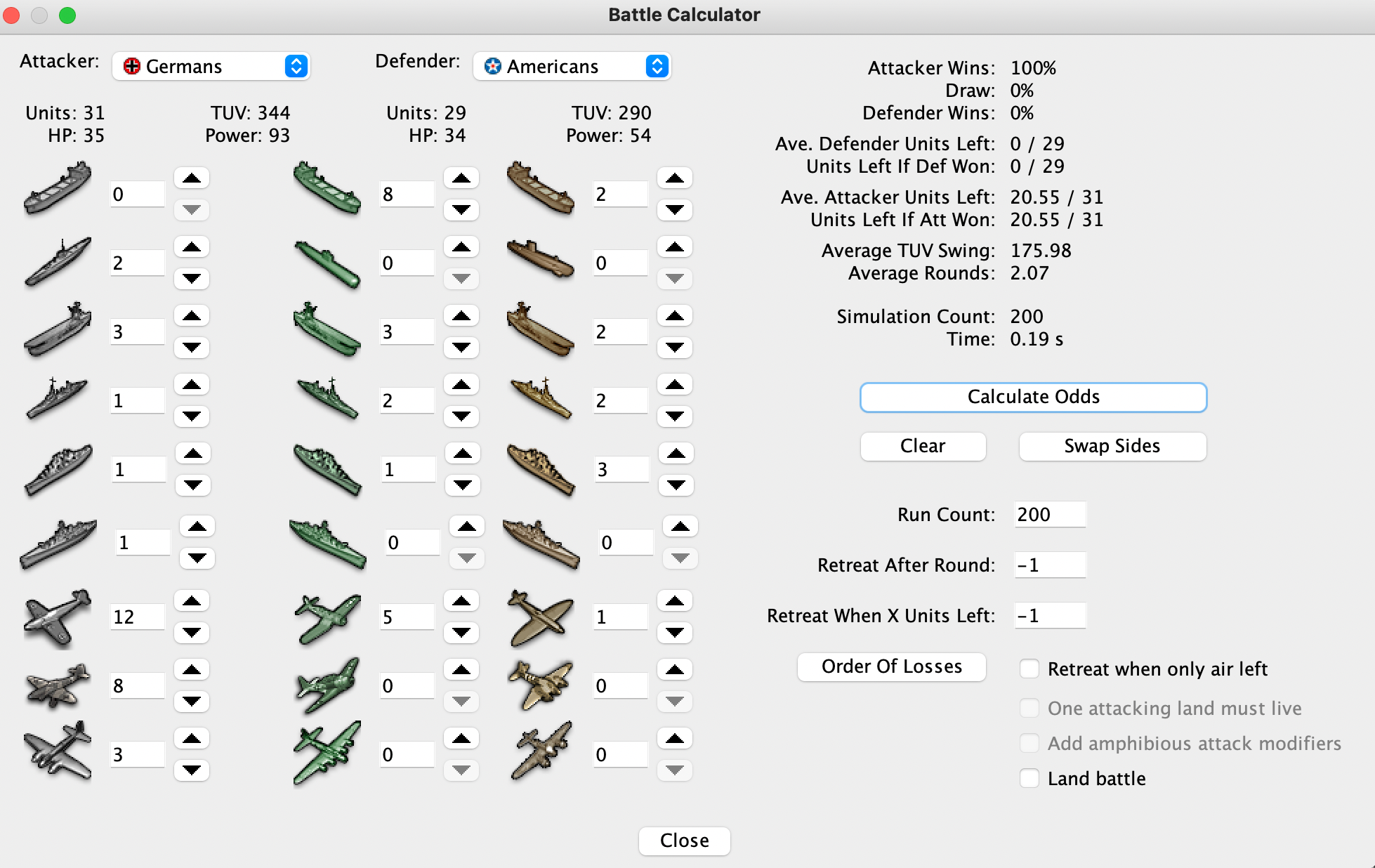Click the green fighter plane icon beside 5
Image resolution: width=1375 pixels, height=868 pixels.
click(328, 618)
